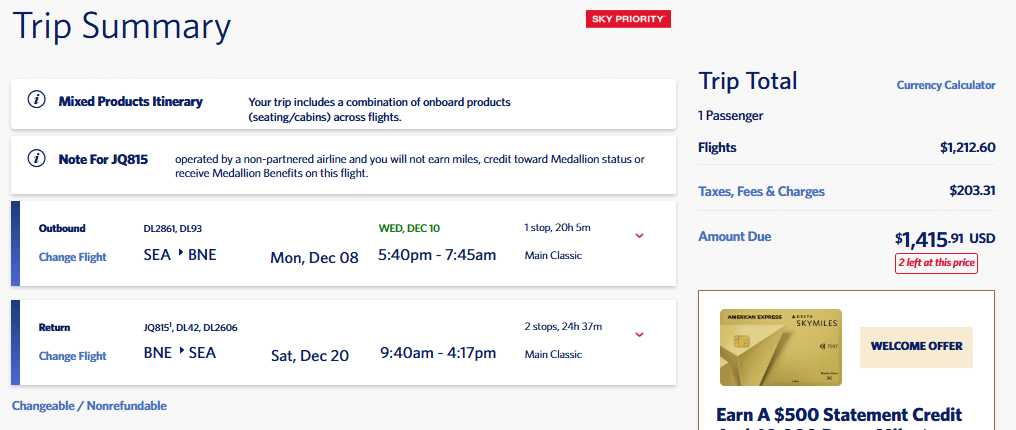Expand the Outbound flight details chevron
The image size is (1016, 430).
coord(640,236)
